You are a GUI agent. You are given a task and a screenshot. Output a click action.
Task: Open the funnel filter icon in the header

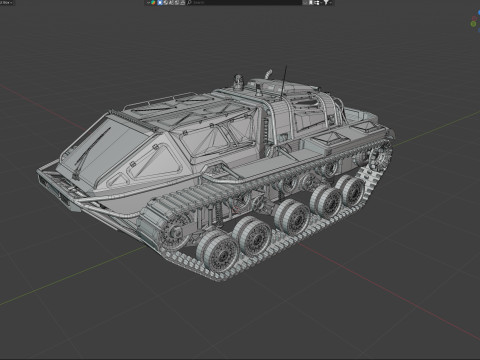(x=326, y=2)
